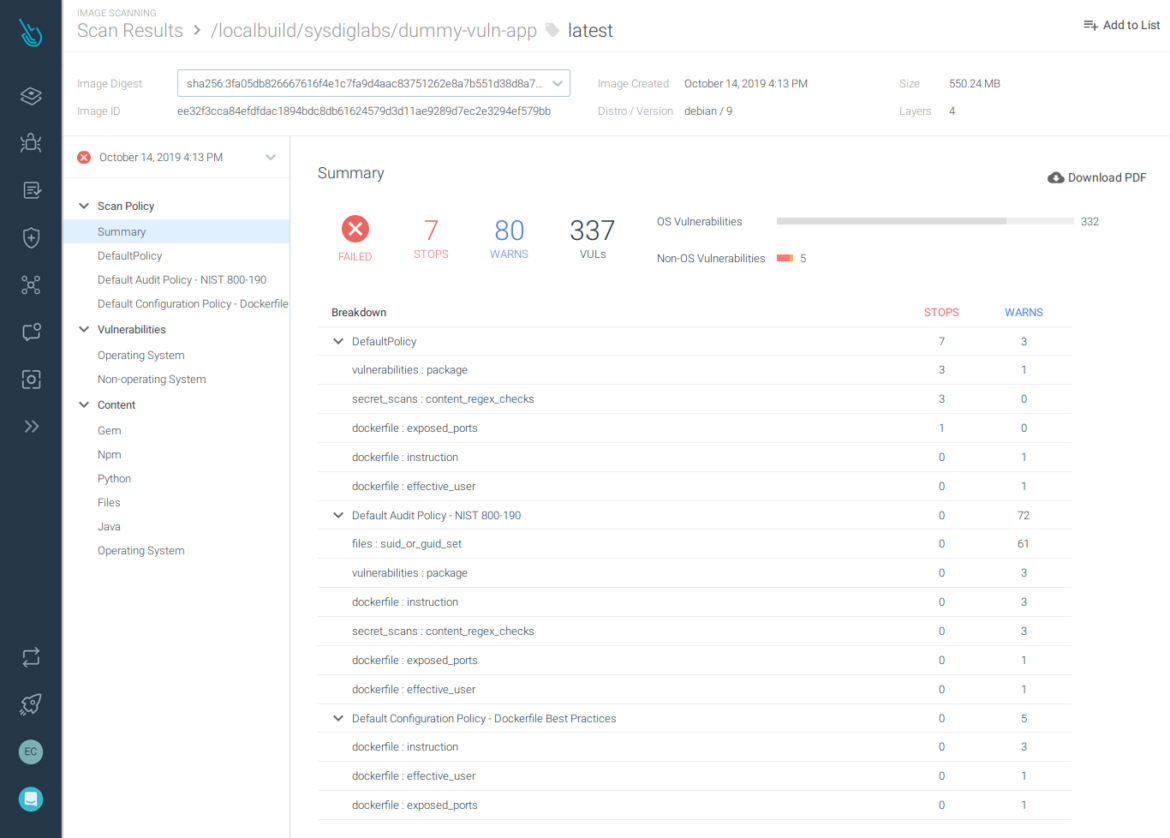Click the tag icon before latest

click(x=552, y=31)
